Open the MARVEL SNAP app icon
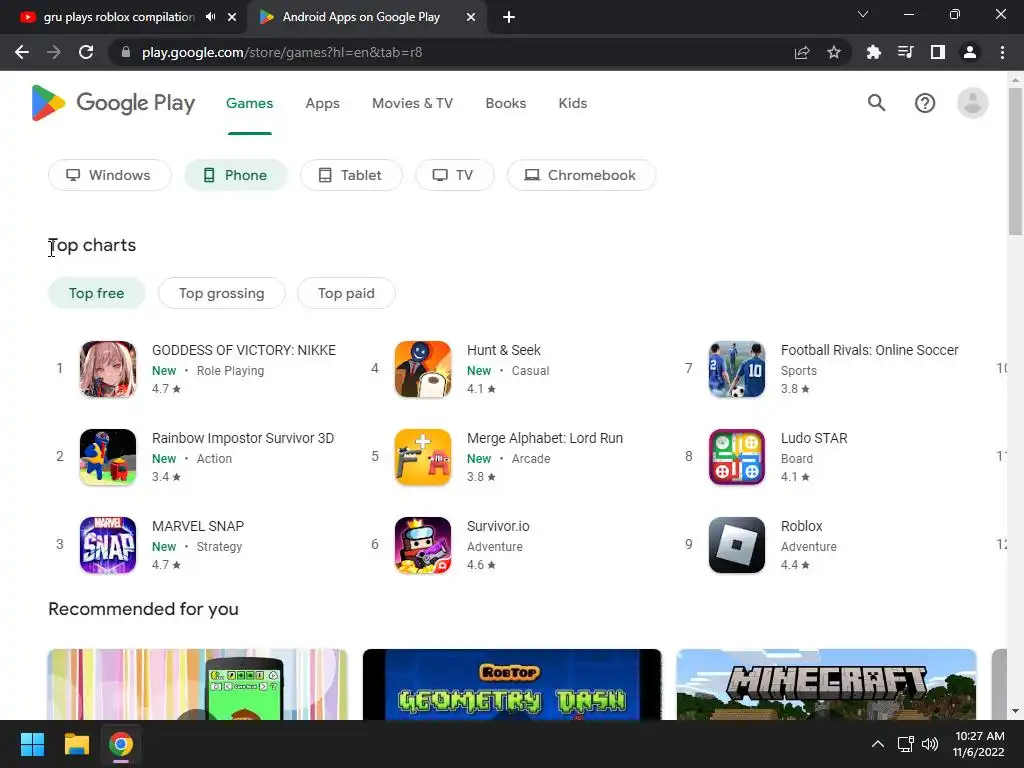Viewport: 1024px width, 768px height. (x=108, y=545)
